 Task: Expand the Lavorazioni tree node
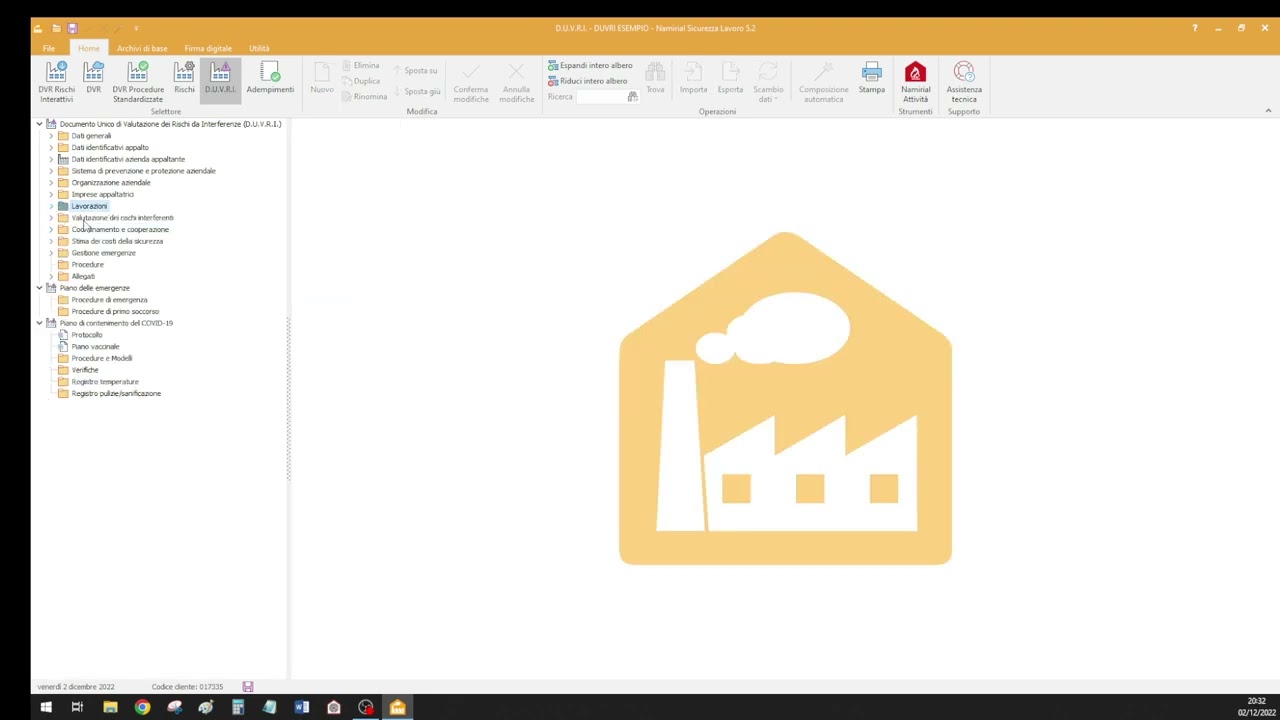[51, 206]
